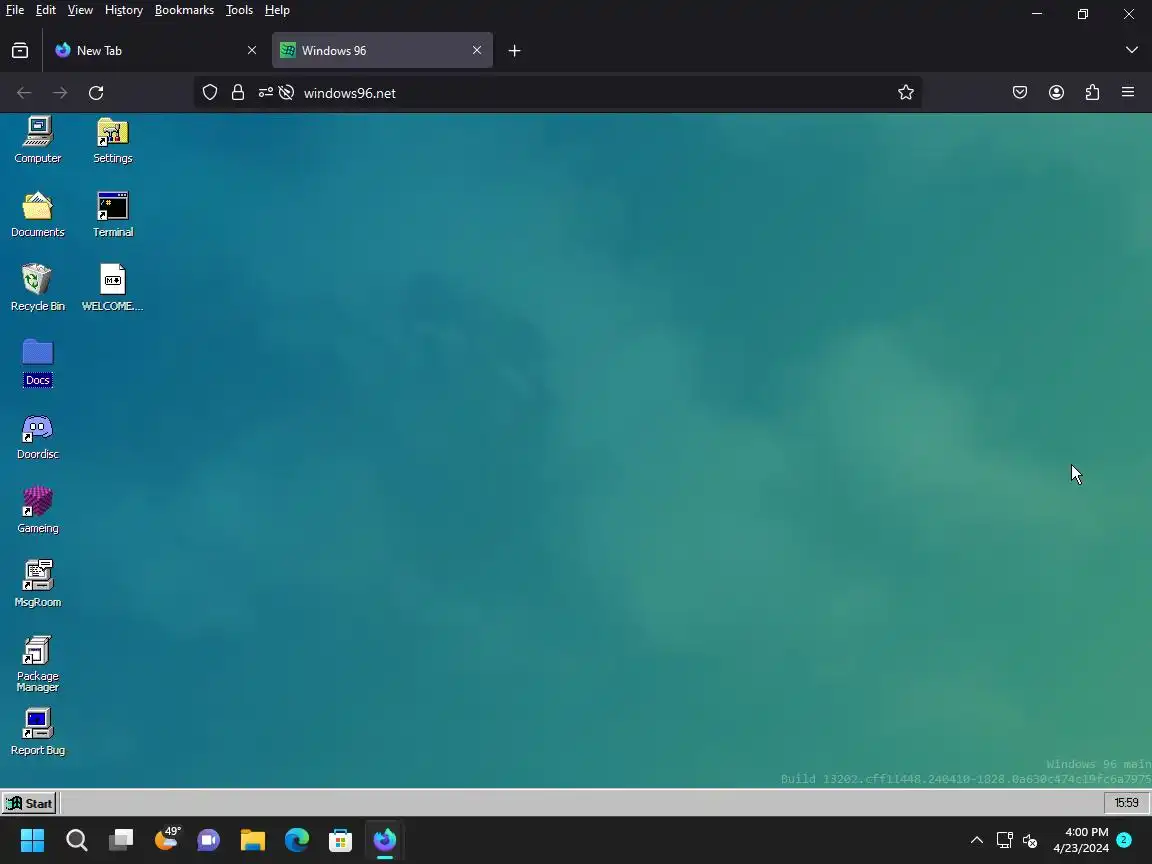The image size is (1152, 864).
Task: Open the Settings desktop shortcut
Action: 112,140
